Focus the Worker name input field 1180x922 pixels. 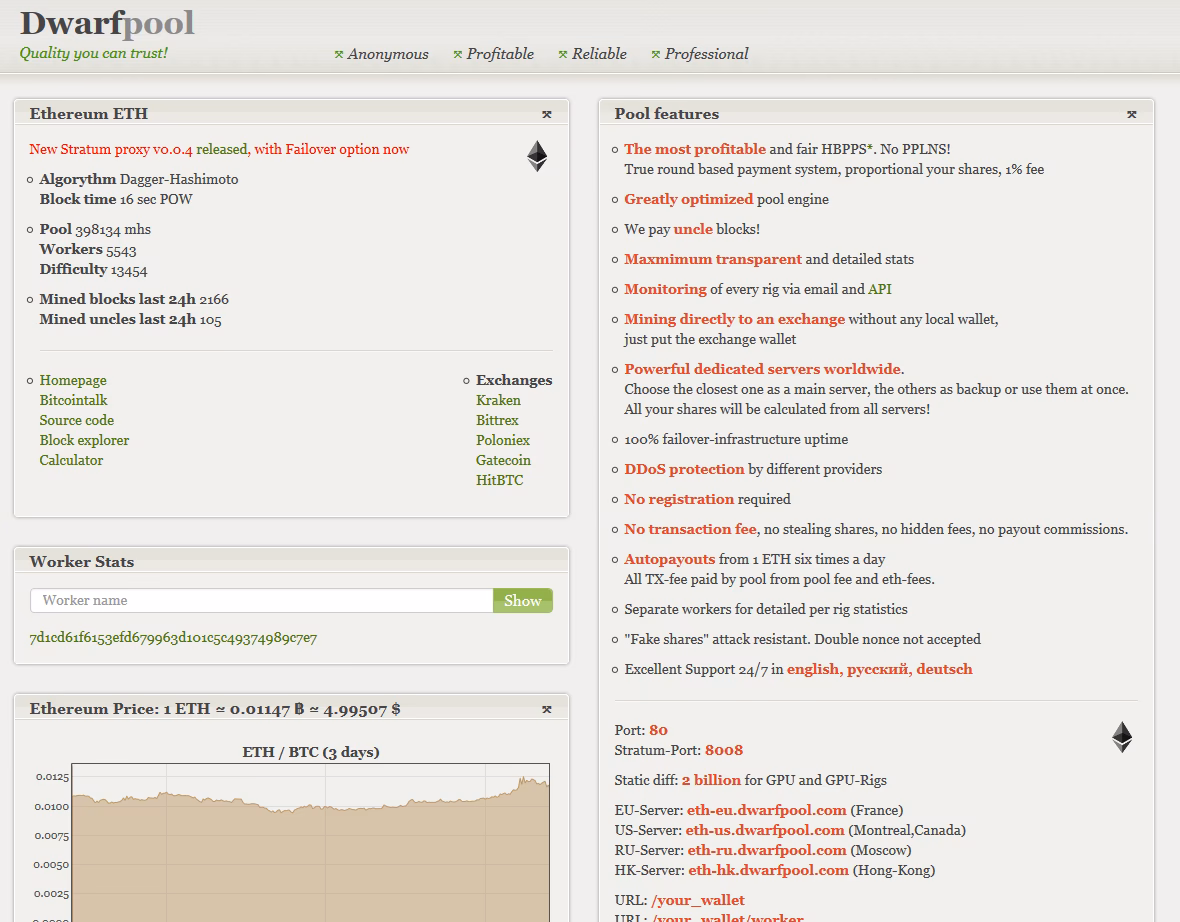click(262, 601)
